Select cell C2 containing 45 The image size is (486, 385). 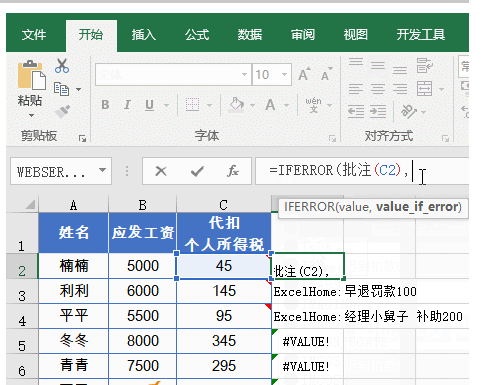click(224, 266)
